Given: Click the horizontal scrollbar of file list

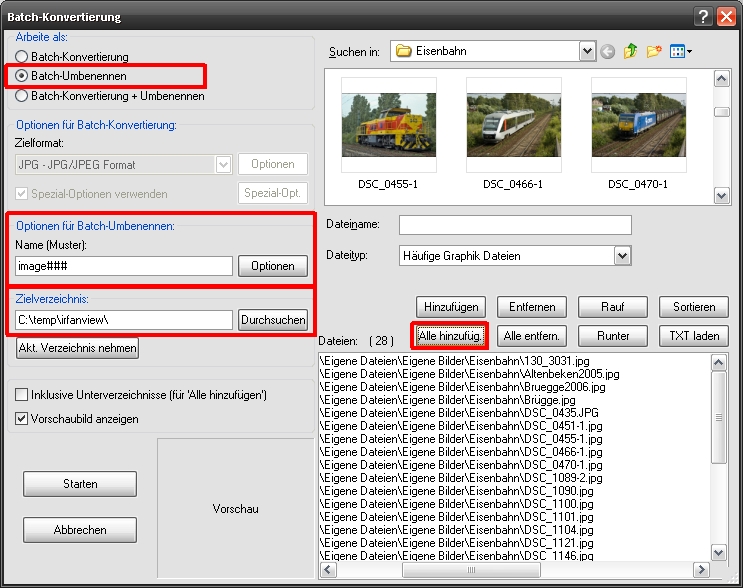Looking at the screenshot, I should [514, 570].
